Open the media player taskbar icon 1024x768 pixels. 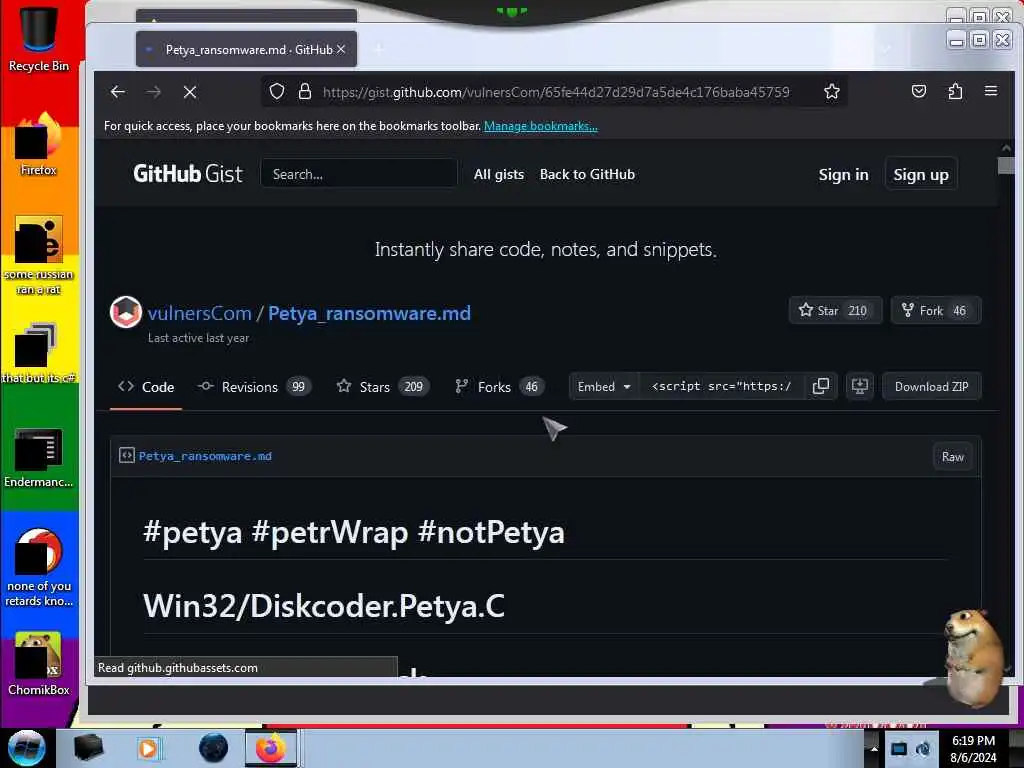tap(148, 748)
